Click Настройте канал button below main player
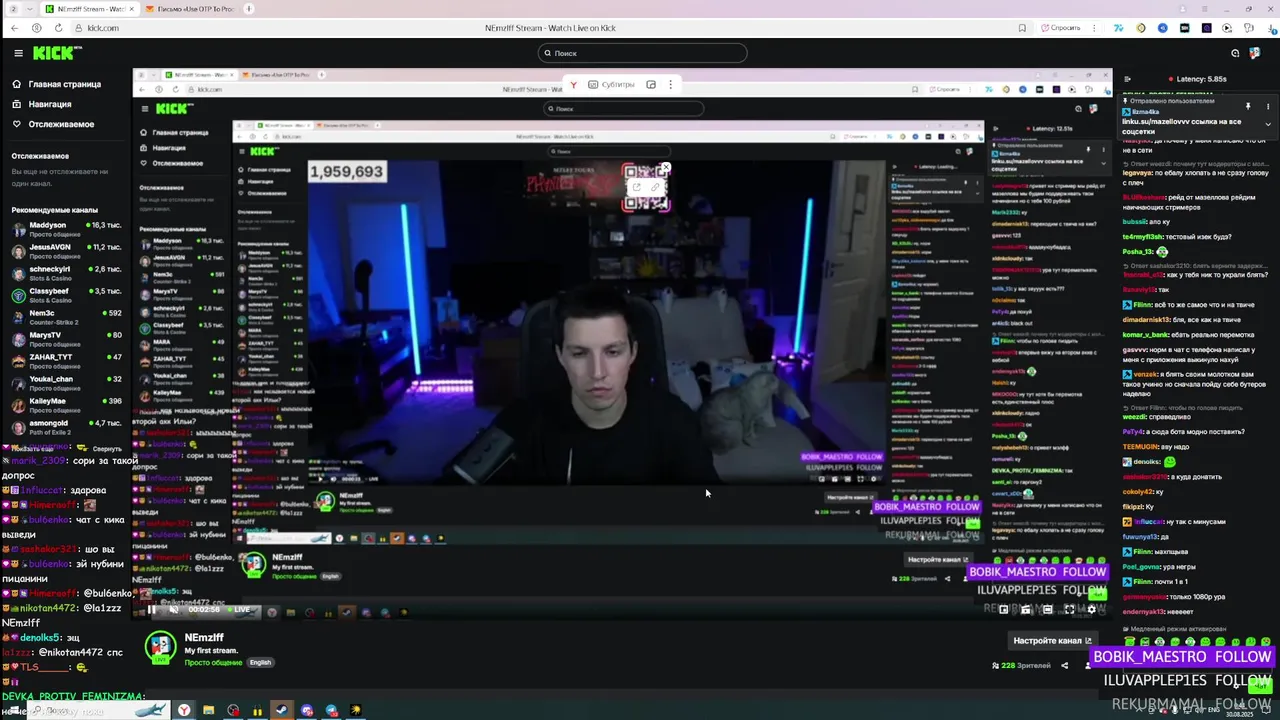The width and height of the screenshot is (1280, 720). tap(1052, 641)
